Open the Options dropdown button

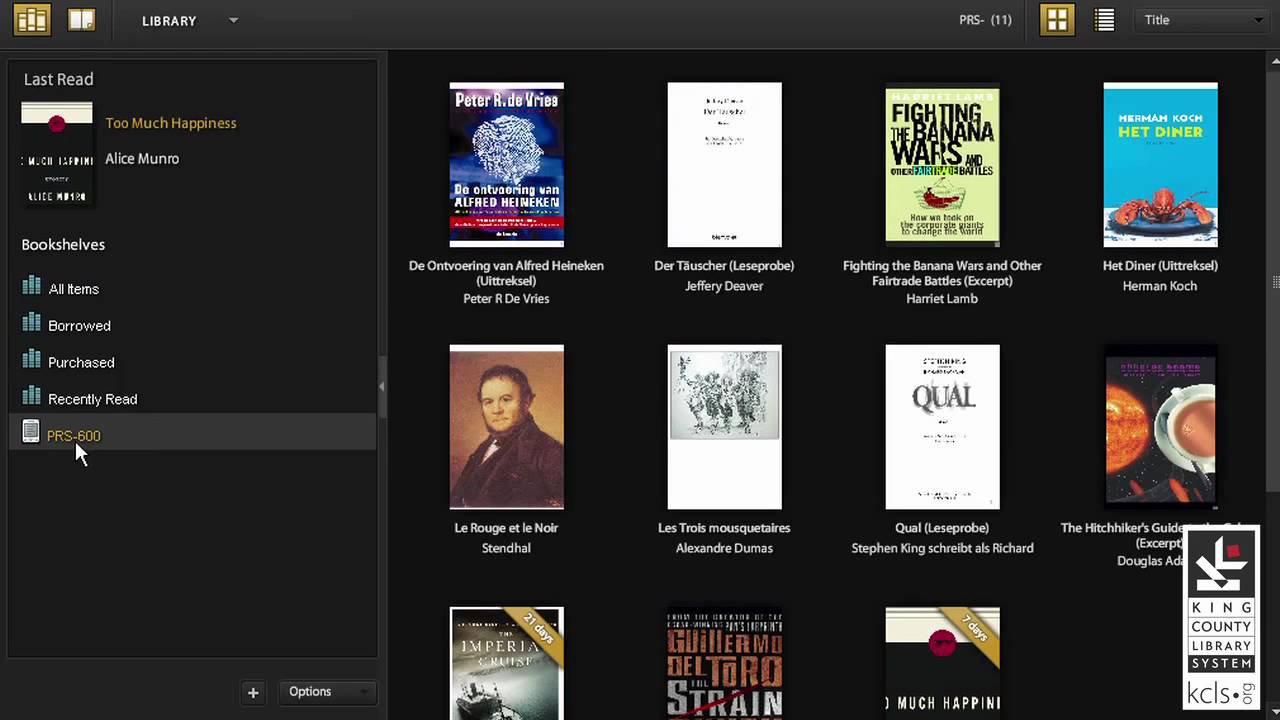click(x=326, y=692)
